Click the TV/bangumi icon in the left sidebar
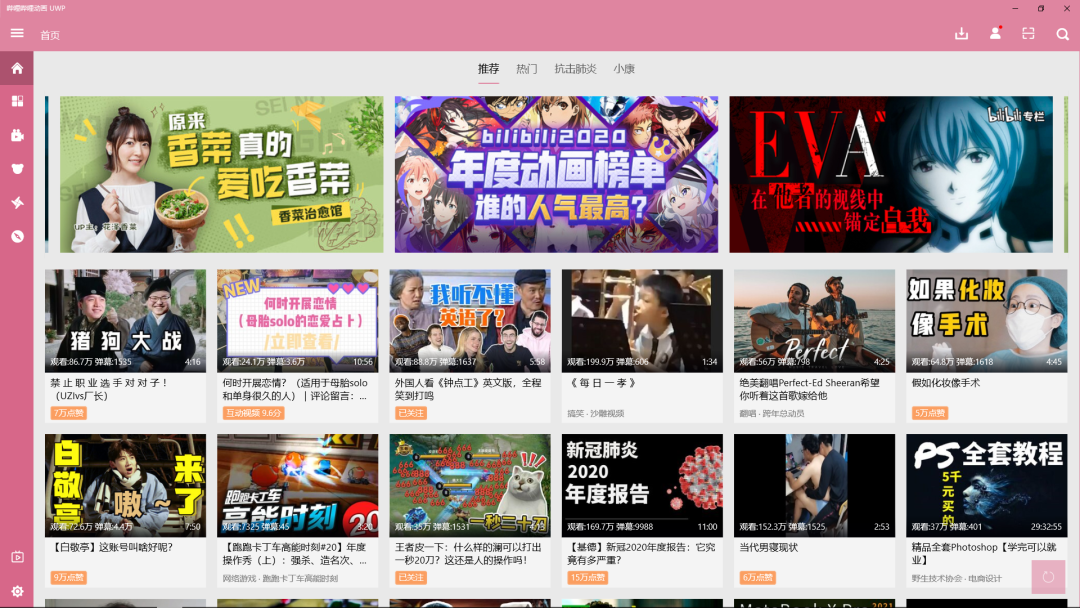 click(x=15, y=135)
